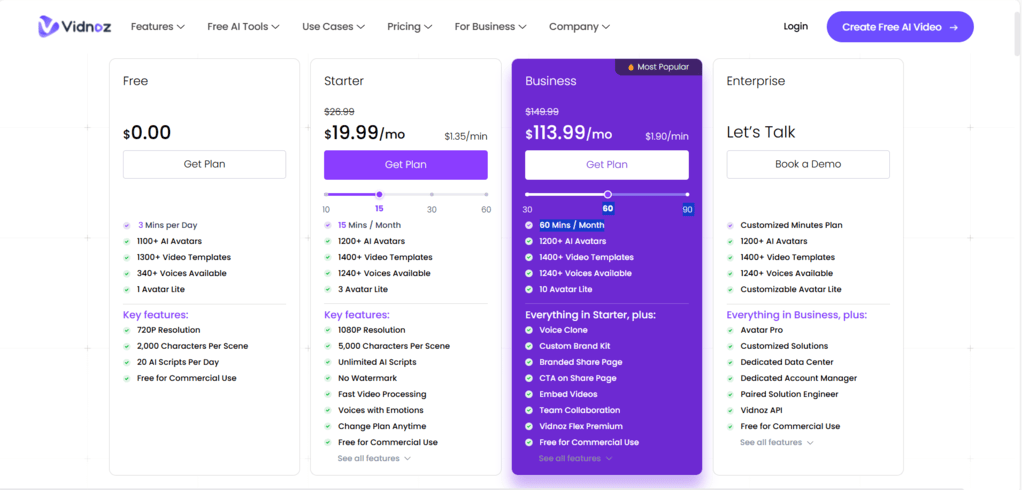Click checkmark beside Paired Solution Engineer
This screenshot has width=1022, height=490.
pos(731,394)
